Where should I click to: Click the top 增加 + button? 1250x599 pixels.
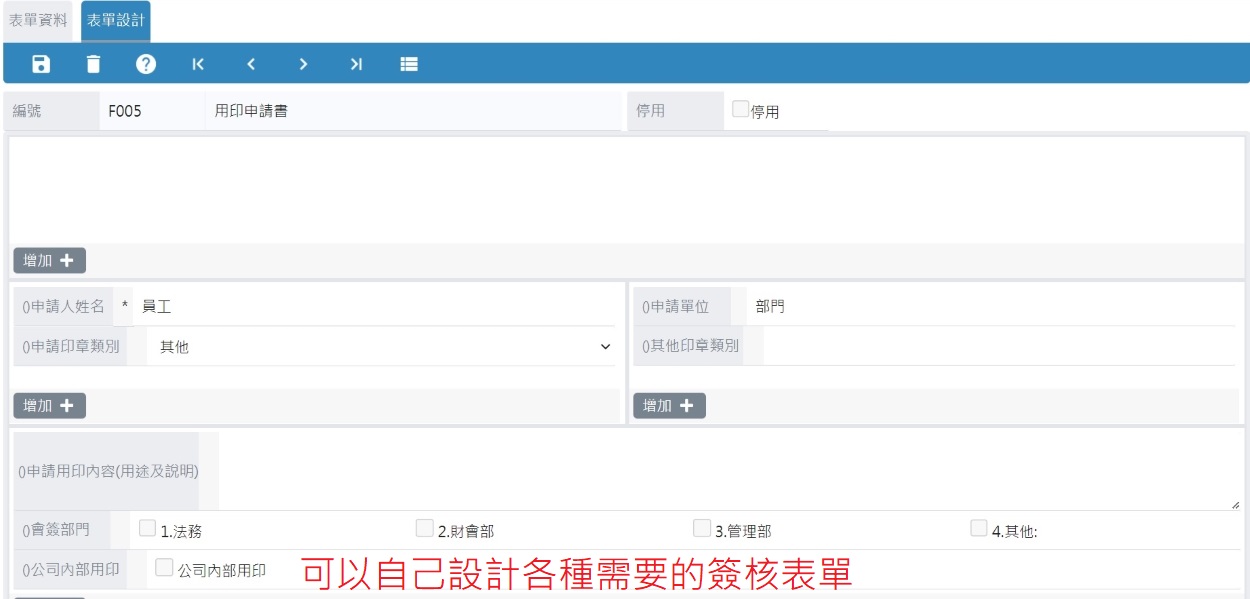coord(48,259)
